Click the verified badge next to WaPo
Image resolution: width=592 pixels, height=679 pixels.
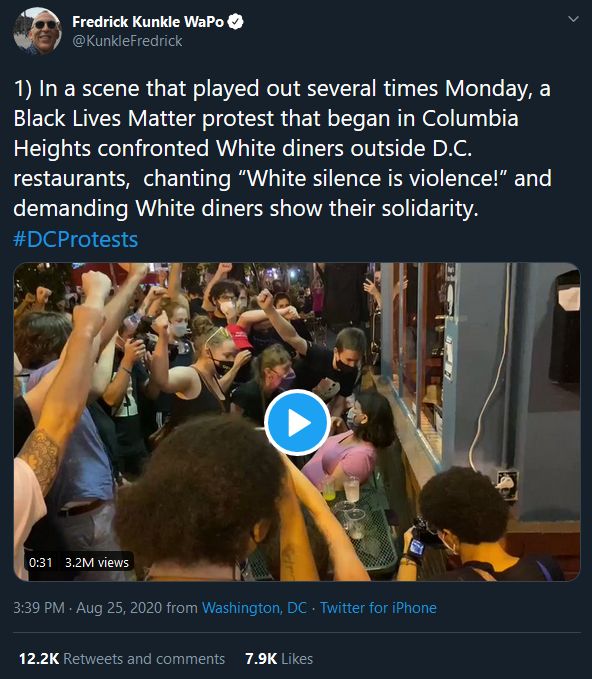click(x=236, y=22)
